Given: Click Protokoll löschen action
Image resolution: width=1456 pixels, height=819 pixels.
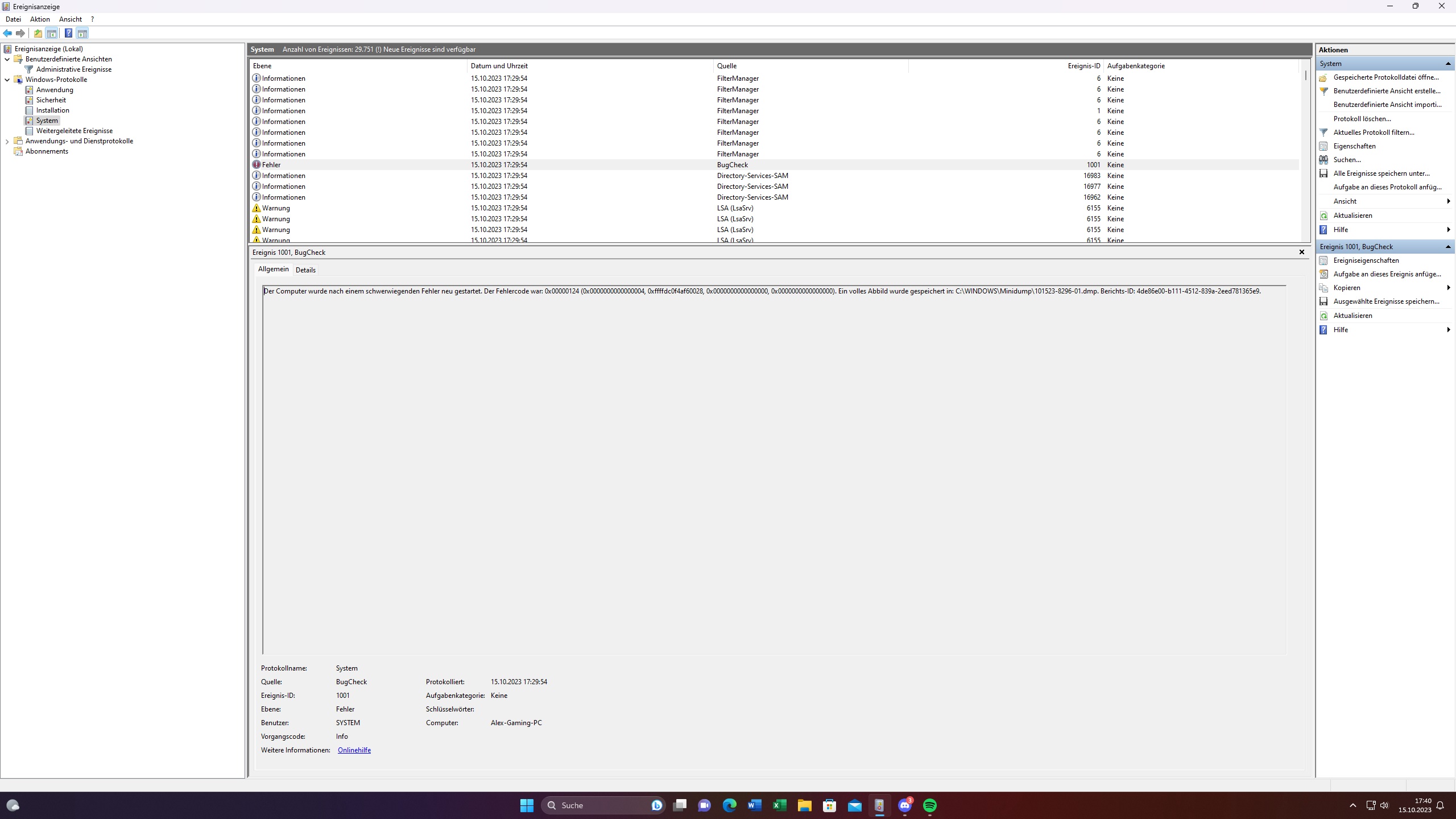Looking at the screenshot, I should [x=1362, y=119].
